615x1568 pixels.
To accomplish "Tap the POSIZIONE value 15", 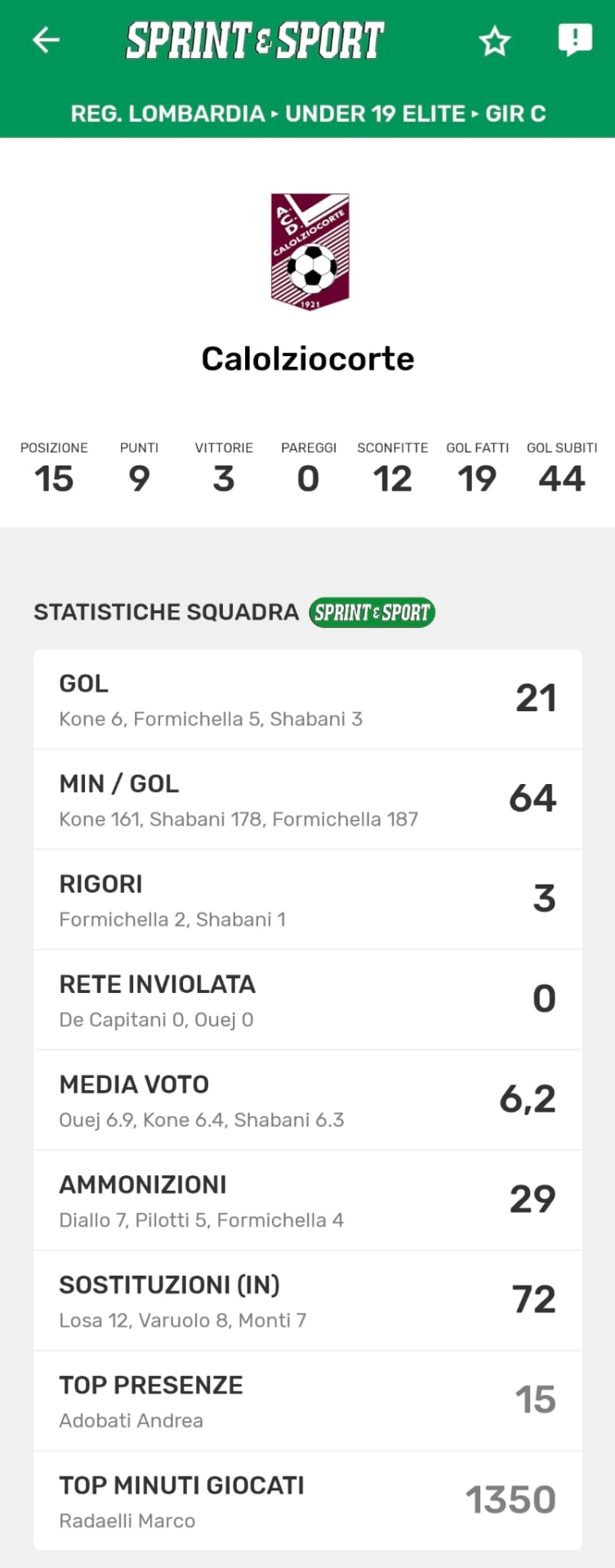I will click(x=54, y=479).
